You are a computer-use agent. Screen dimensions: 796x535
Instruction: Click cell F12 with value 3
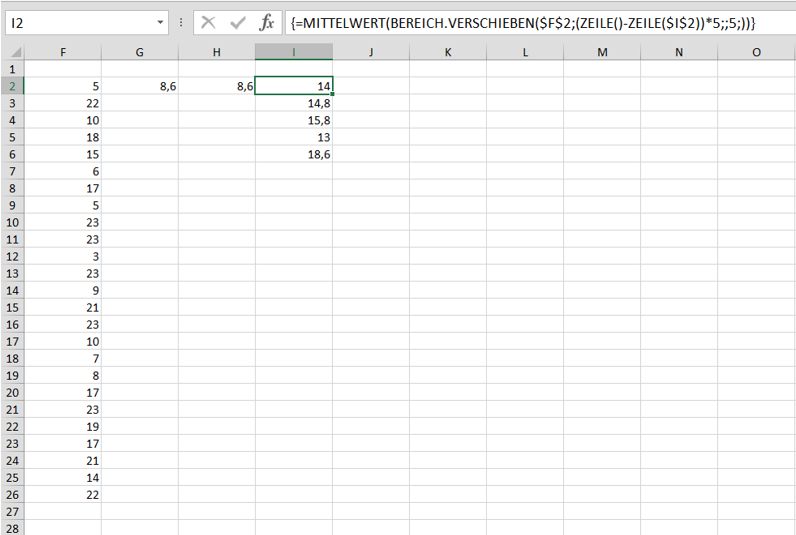tap(63, 256)
